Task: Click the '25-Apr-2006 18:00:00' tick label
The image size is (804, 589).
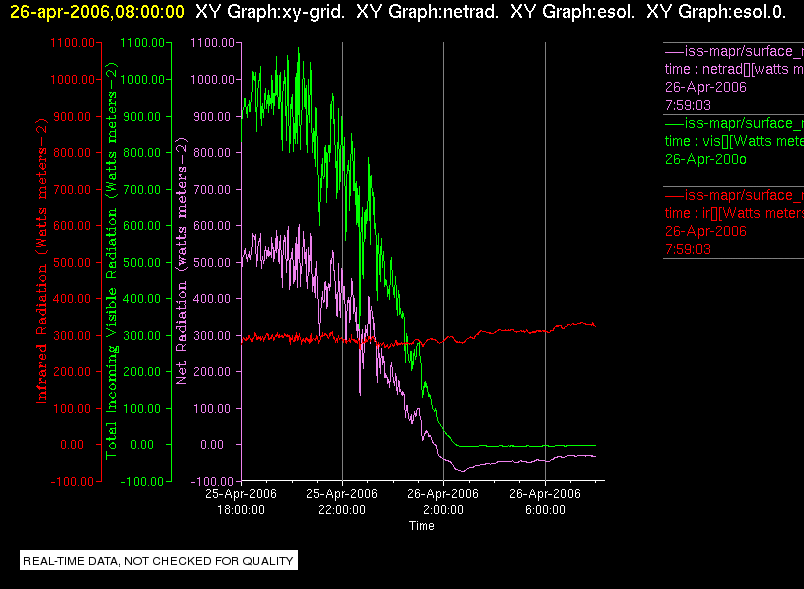Action: [240, 502]
